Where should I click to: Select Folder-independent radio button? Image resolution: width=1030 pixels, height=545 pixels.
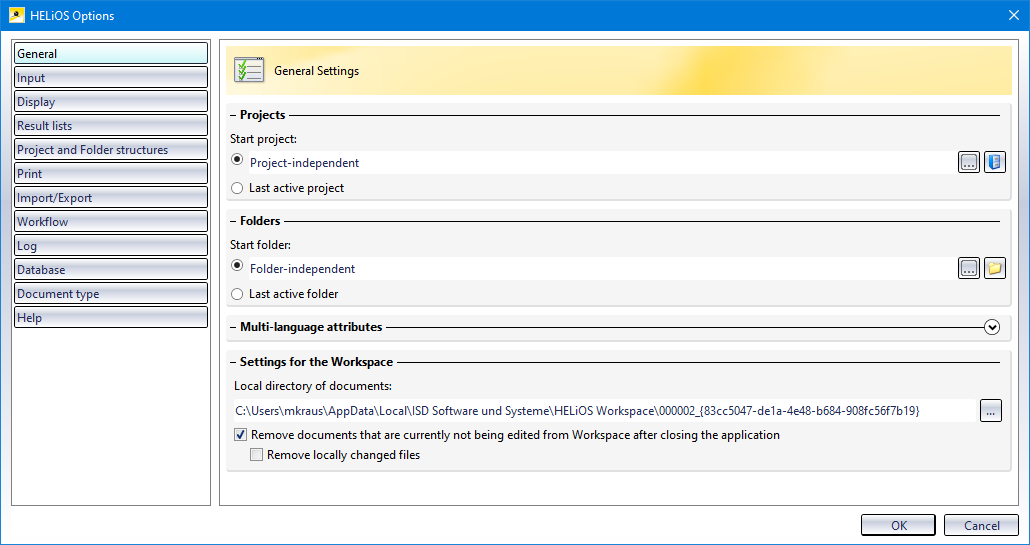pos(237,265)
